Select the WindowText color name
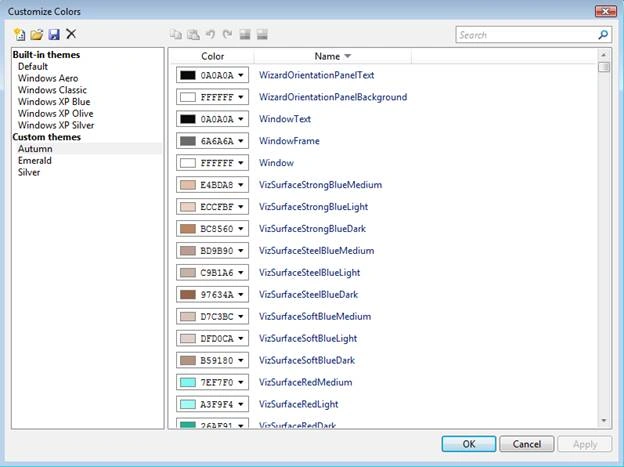The image size is (624, 467). (x=285, y=119)
